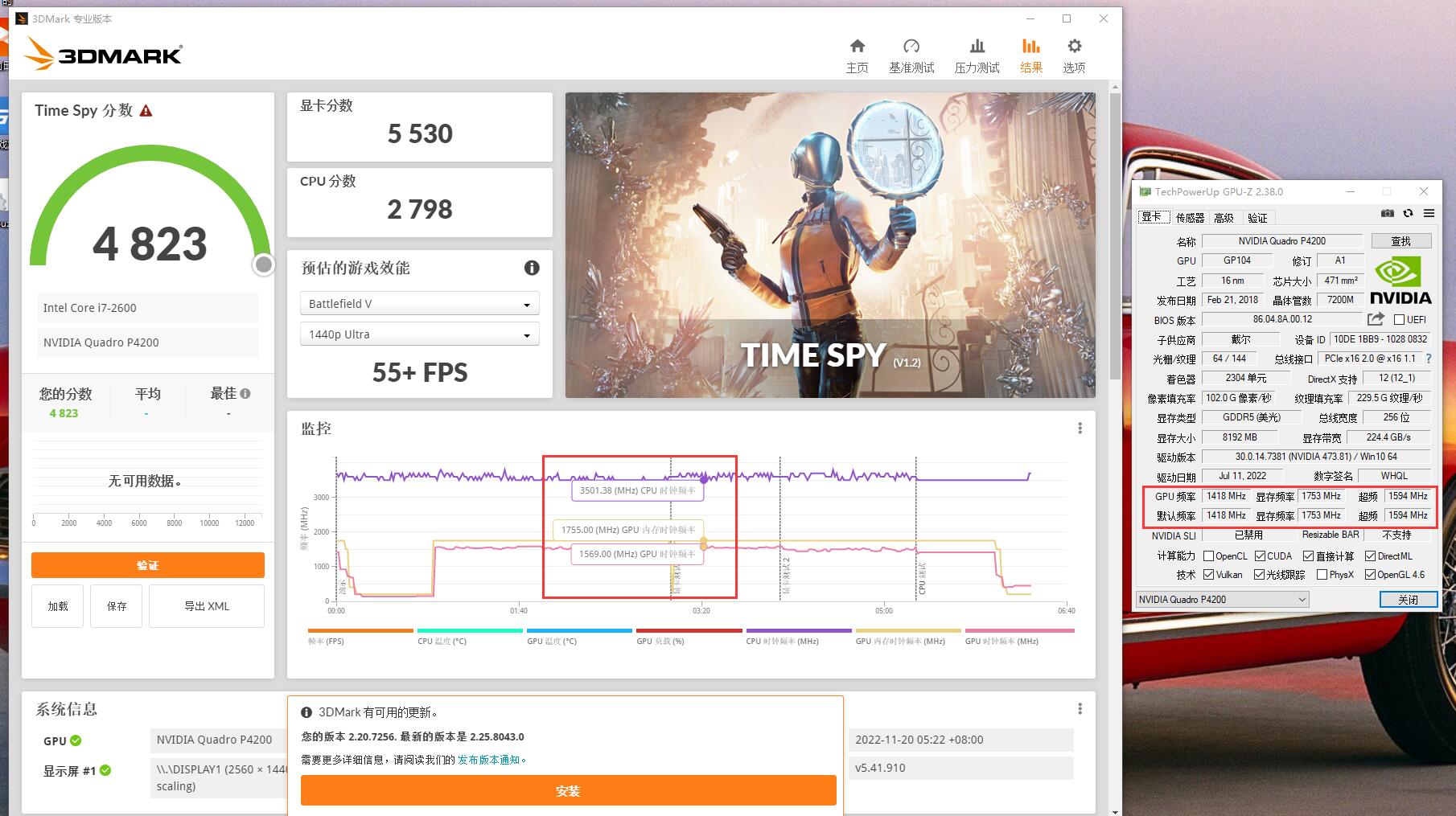Toggle the OpenGL 4.6 checkbox
The width and height of the screenshot is (1456, 816).
(1370, 575)
